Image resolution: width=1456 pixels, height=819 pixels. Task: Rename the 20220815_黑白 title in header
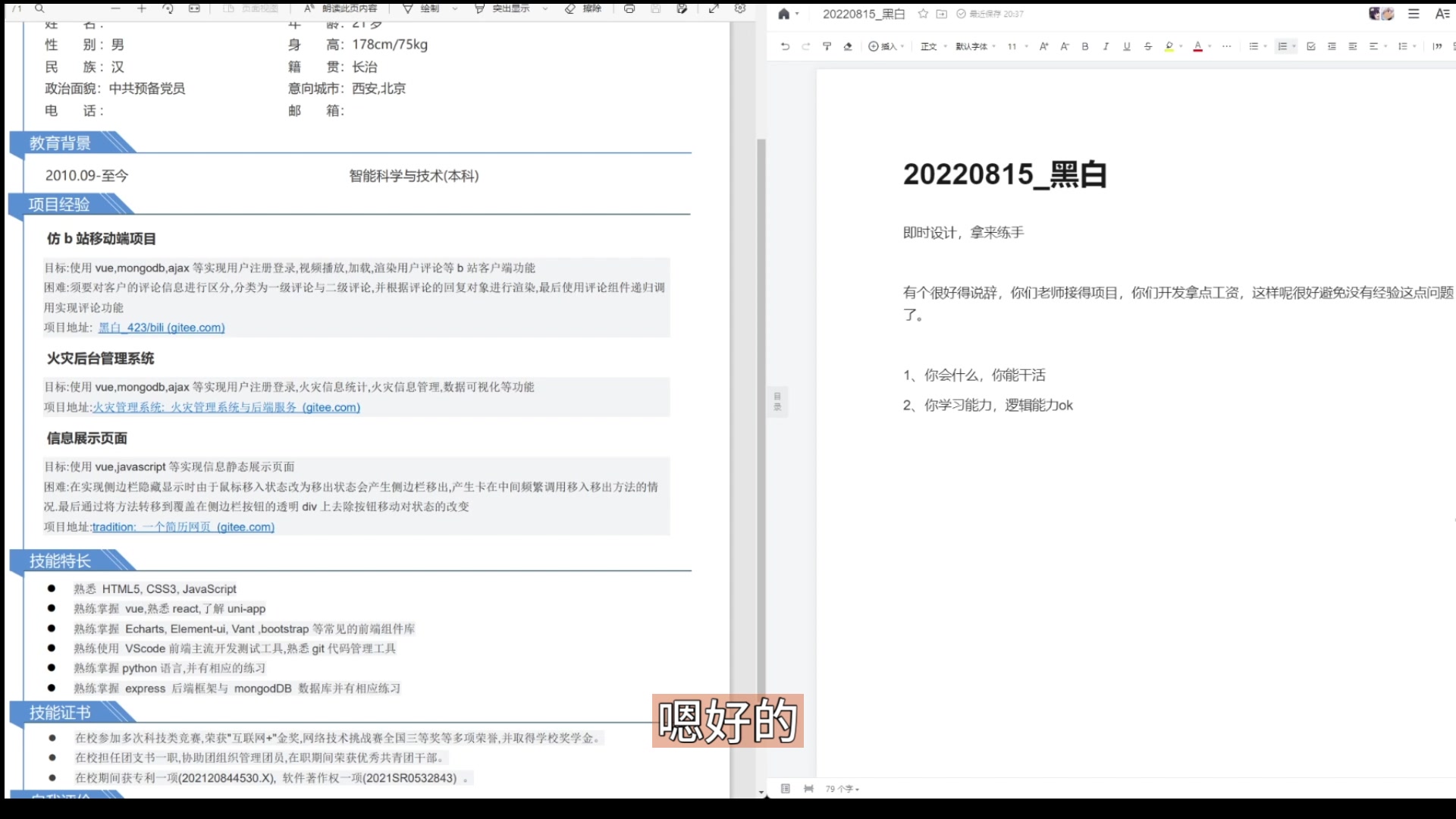(x=864, y=14)
